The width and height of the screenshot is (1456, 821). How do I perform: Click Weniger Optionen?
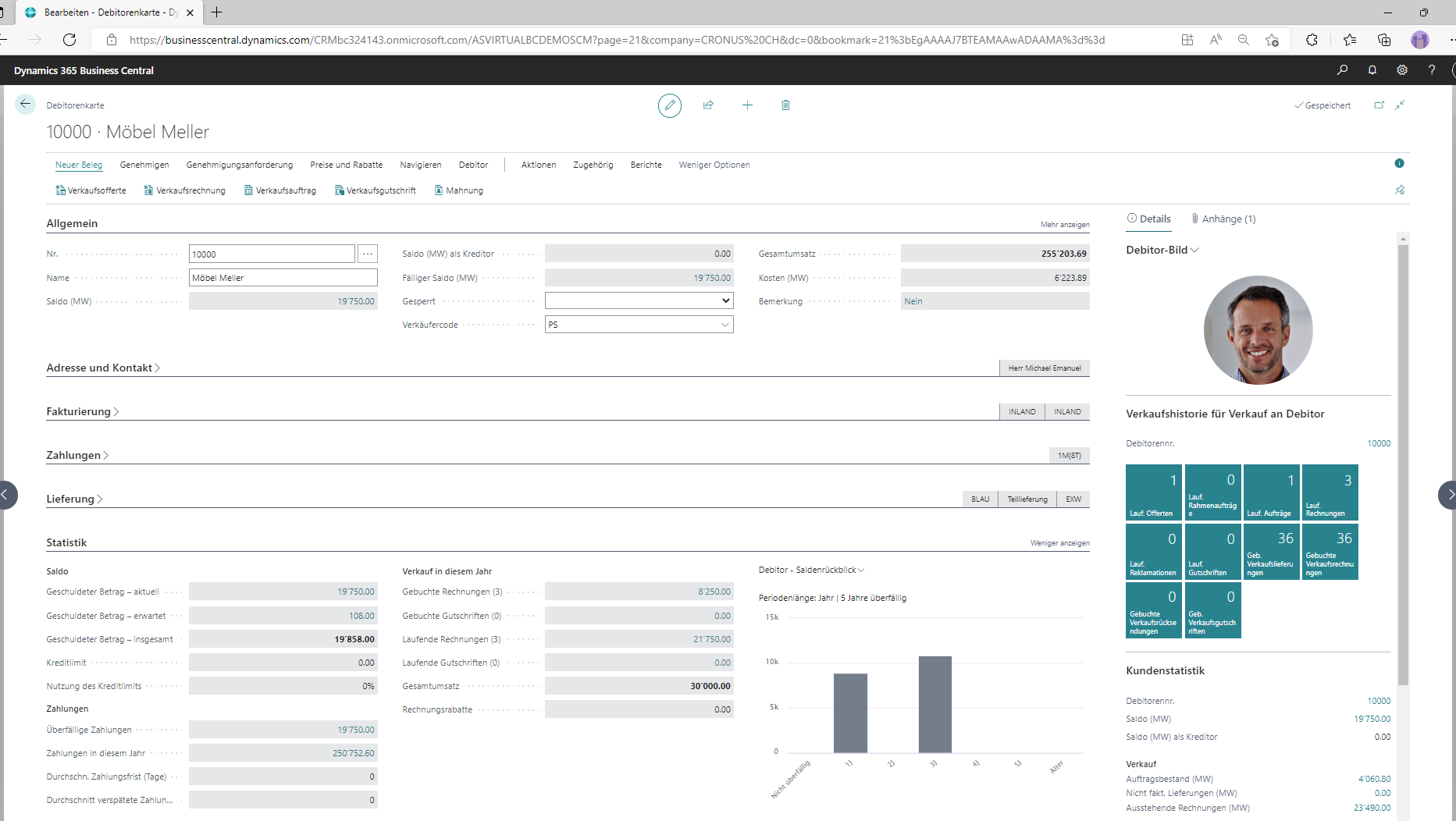click(x=714, y=165)
